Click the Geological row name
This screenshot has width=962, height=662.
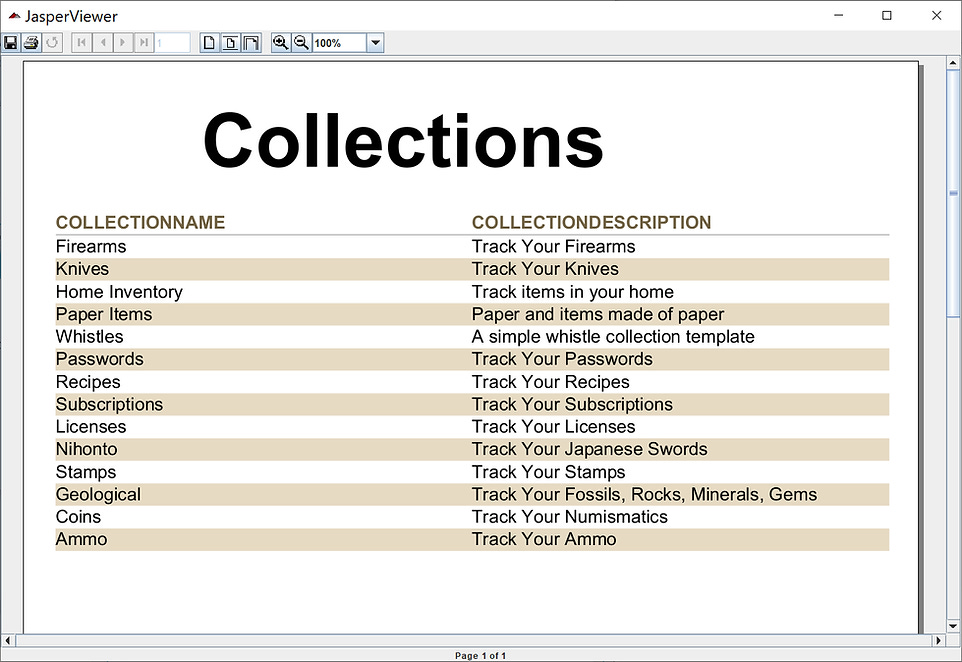[x=98, y=495]
